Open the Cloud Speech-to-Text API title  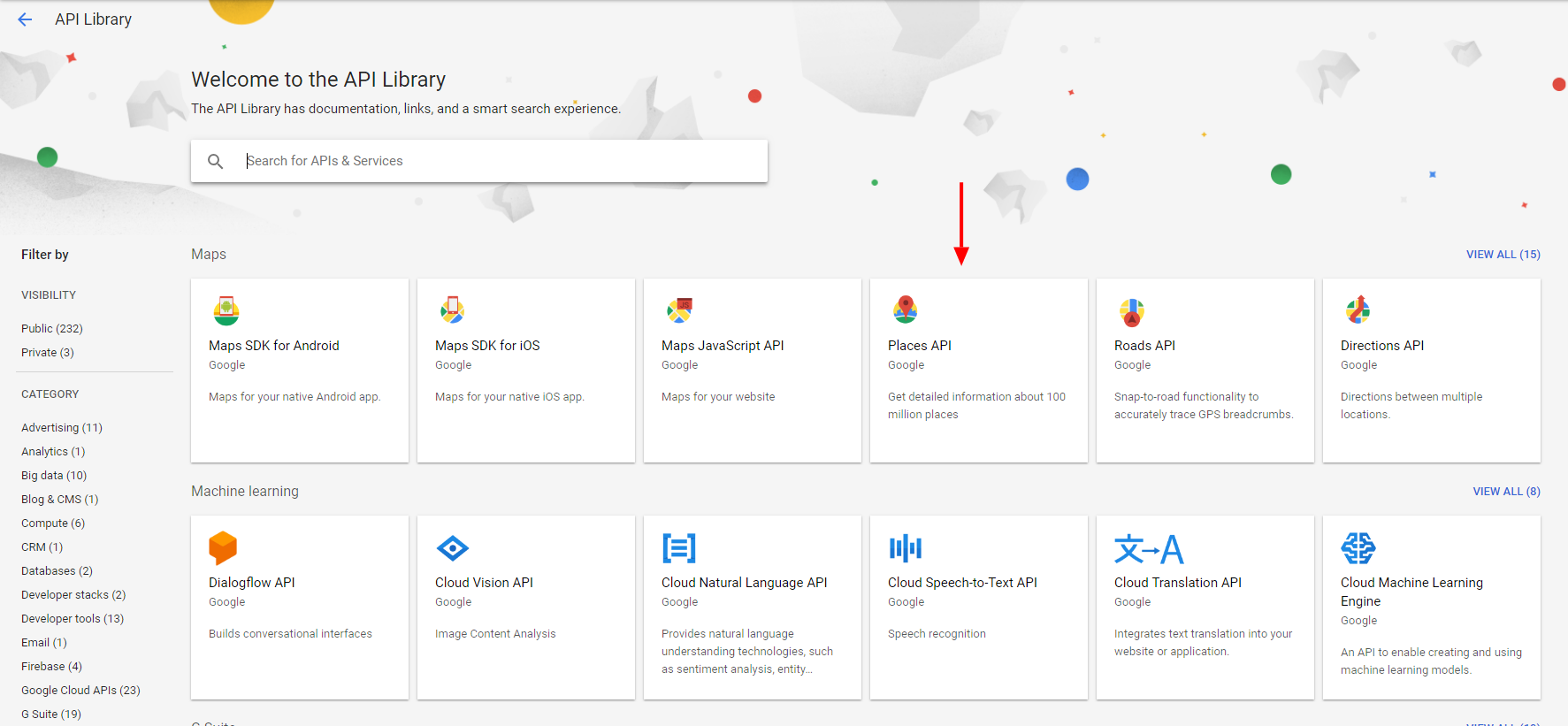coord(962,583)
